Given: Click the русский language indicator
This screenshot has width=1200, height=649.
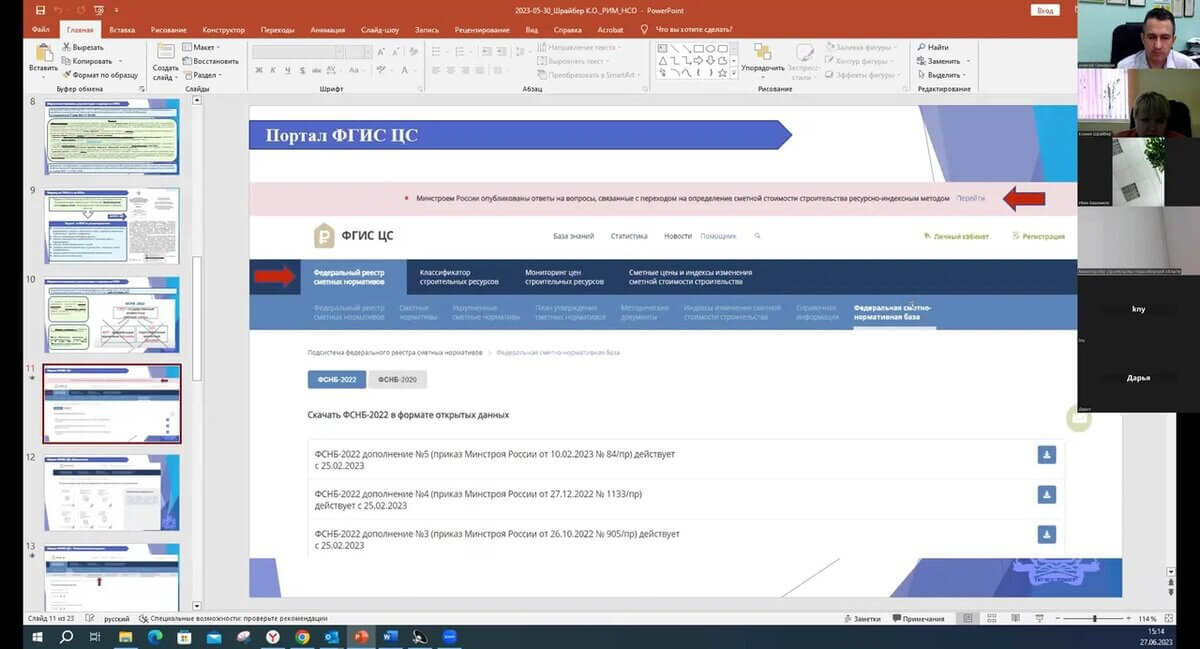Looking at the screenshot, I should (x=117, y=619).
